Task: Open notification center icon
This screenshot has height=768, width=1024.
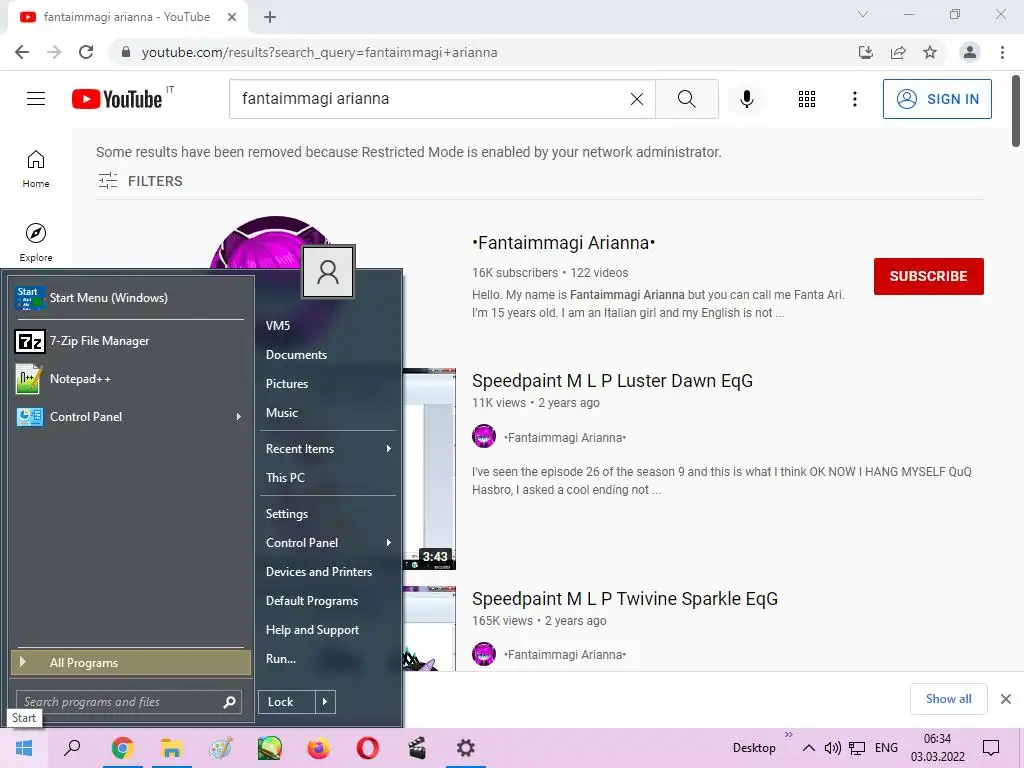Action: click(991, 748)
